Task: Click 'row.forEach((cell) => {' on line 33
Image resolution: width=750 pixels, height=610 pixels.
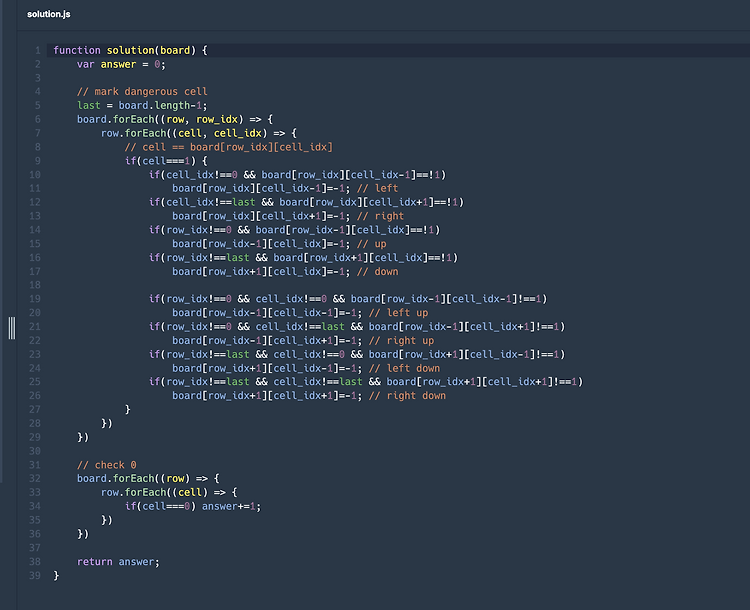Action: point(169,492)
